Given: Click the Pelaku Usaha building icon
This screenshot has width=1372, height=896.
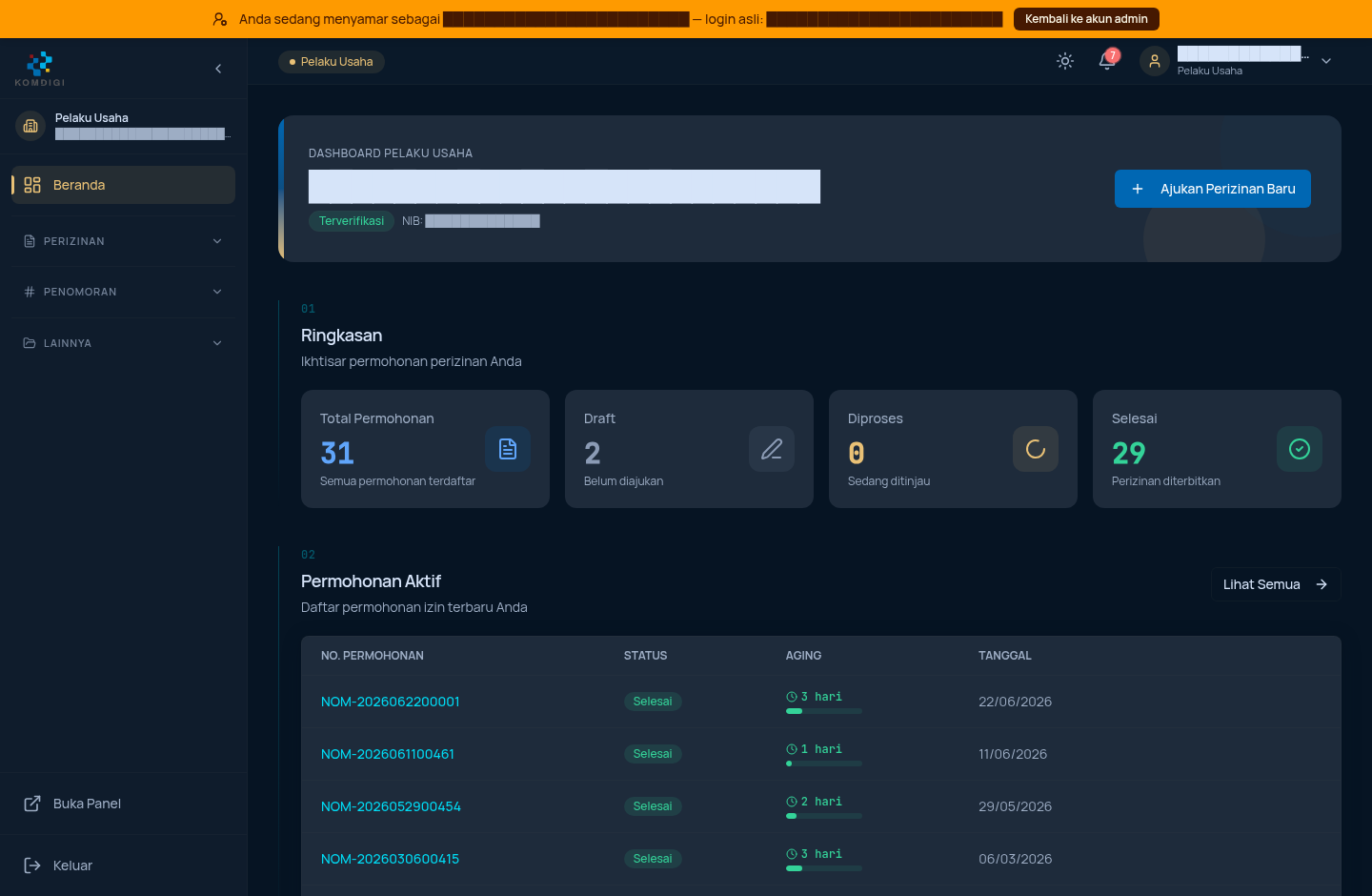Looking at the screenshot, I should click(30, 126).
